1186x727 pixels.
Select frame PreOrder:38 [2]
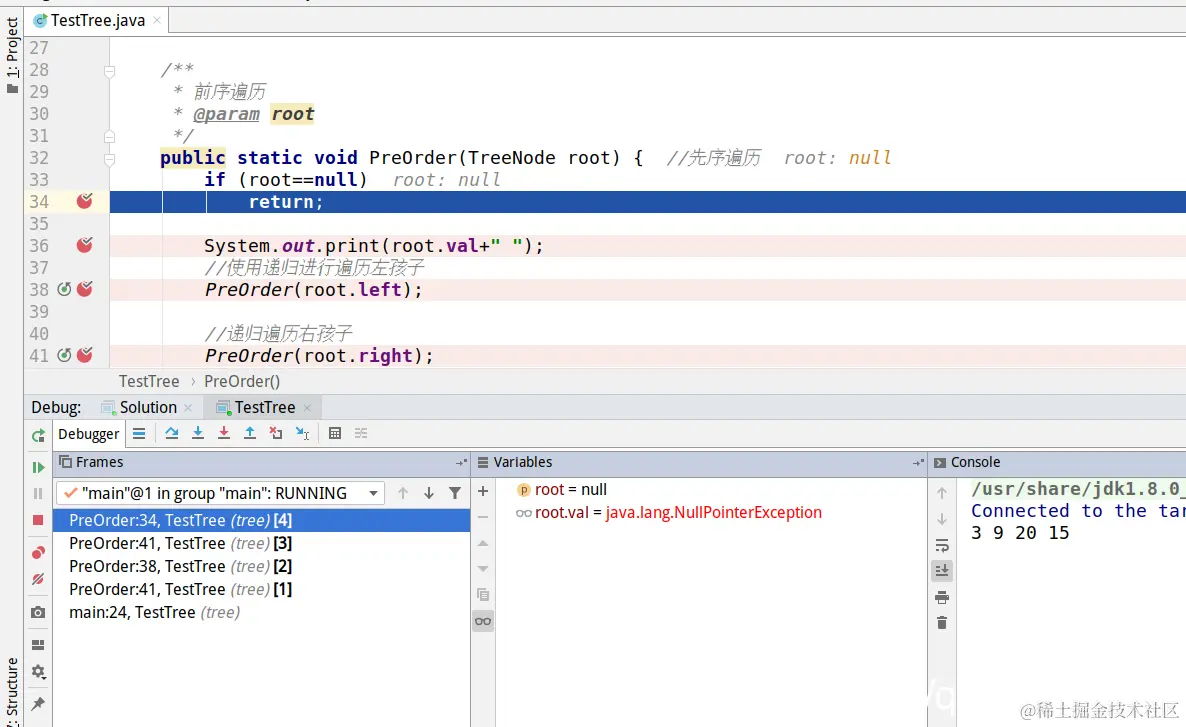click(262, 567)
